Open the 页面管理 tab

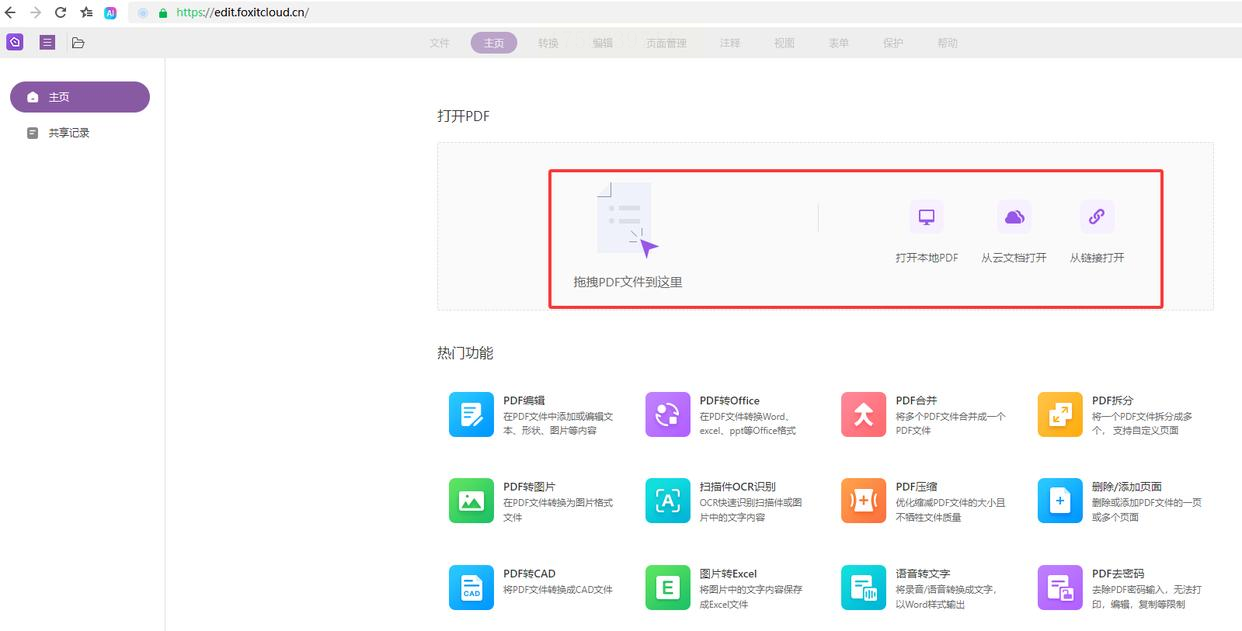pyautogui.click(x=666, y=43)
